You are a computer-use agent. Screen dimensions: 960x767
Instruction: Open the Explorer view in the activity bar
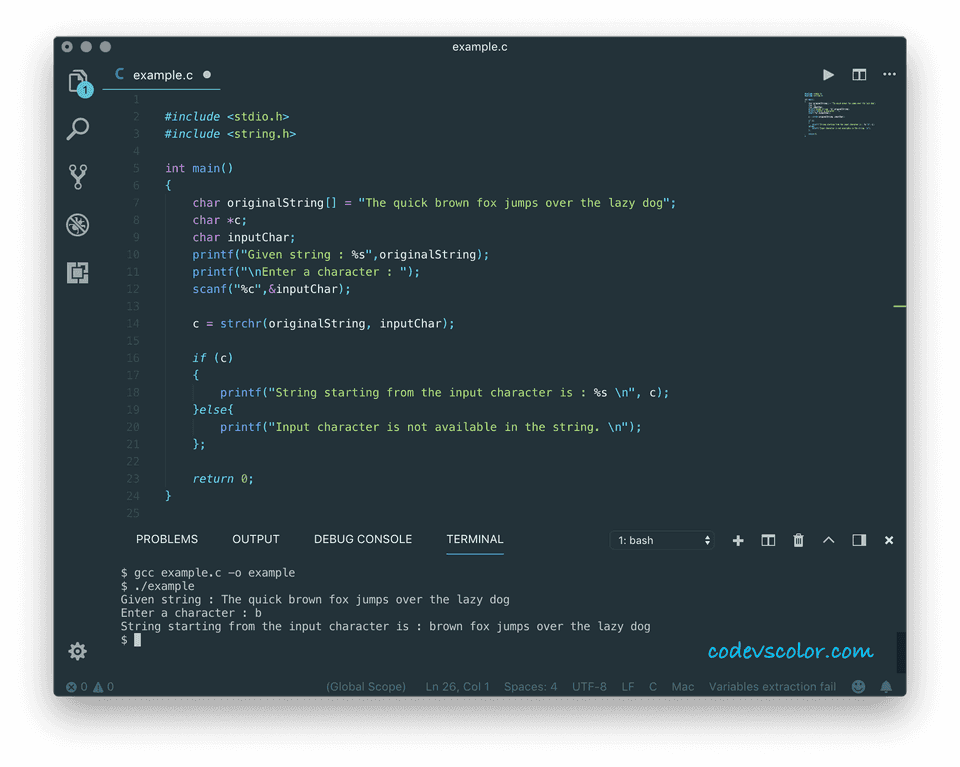coord(78,81)
